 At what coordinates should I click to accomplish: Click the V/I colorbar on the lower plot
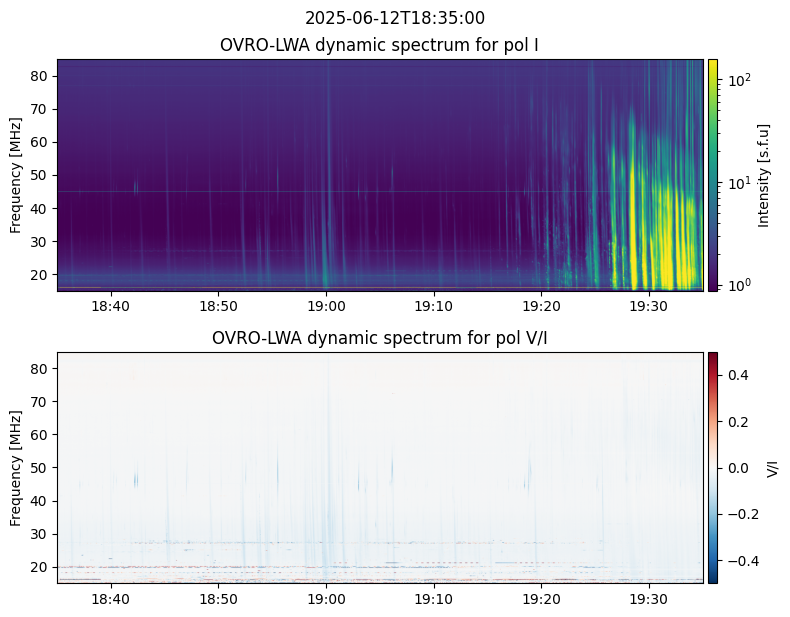point(713,468)
